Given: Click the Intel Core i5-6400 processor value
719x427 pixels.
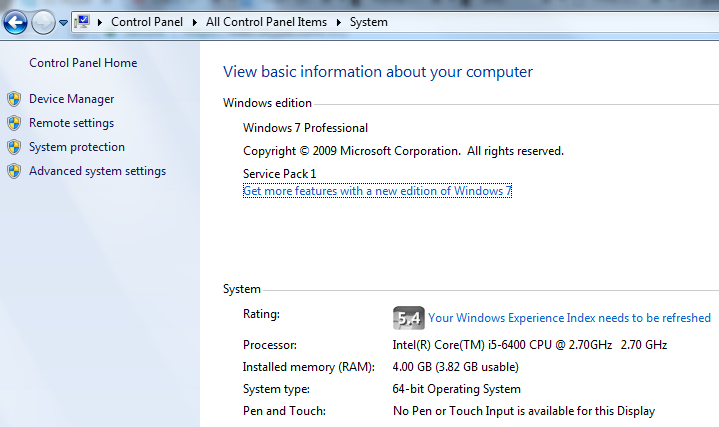Looking at the screenshot, I should (x=530, y=345).
